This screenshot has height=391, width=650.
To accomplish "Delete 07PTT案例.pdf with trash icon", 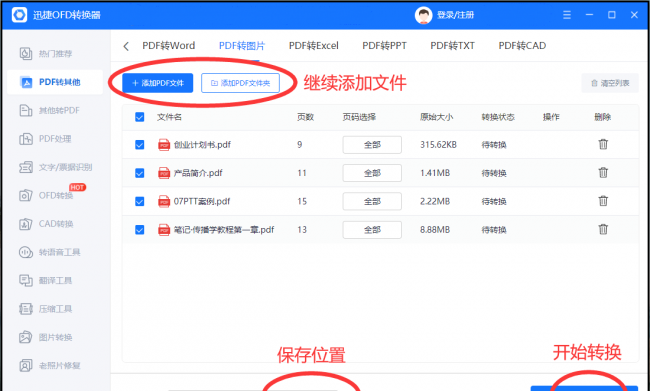I will (603, 201).
